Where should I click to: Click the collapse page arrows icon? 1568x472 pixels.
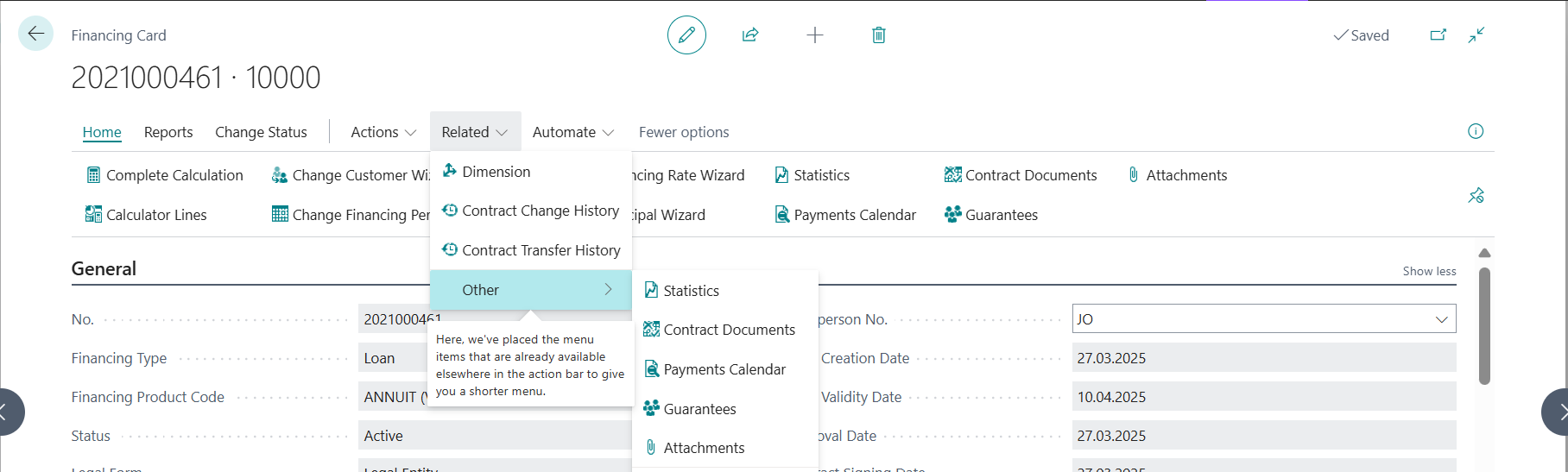(1476, 35)
